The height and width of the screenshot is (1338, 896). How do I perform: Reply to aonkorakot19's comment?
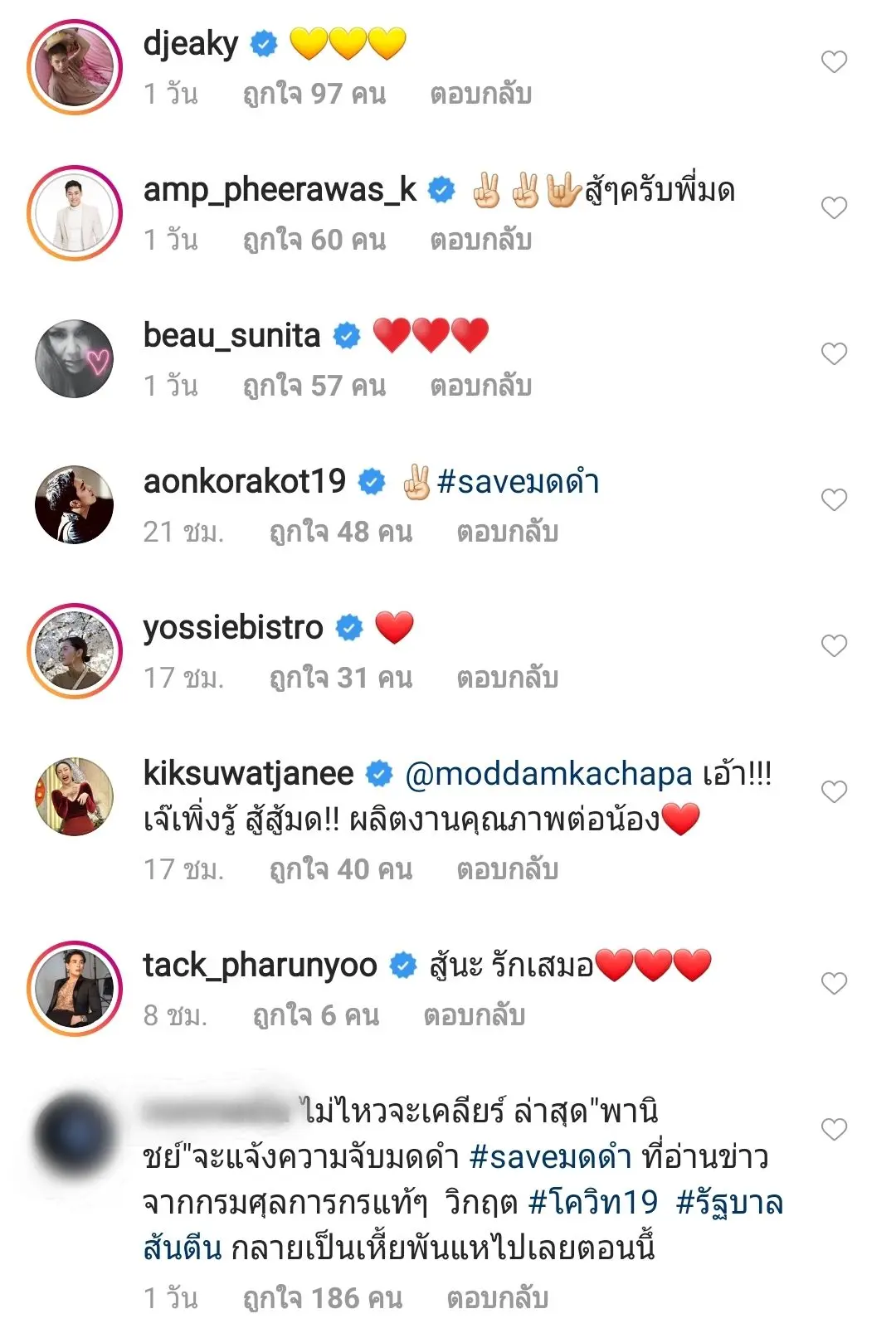click(507, 533)
